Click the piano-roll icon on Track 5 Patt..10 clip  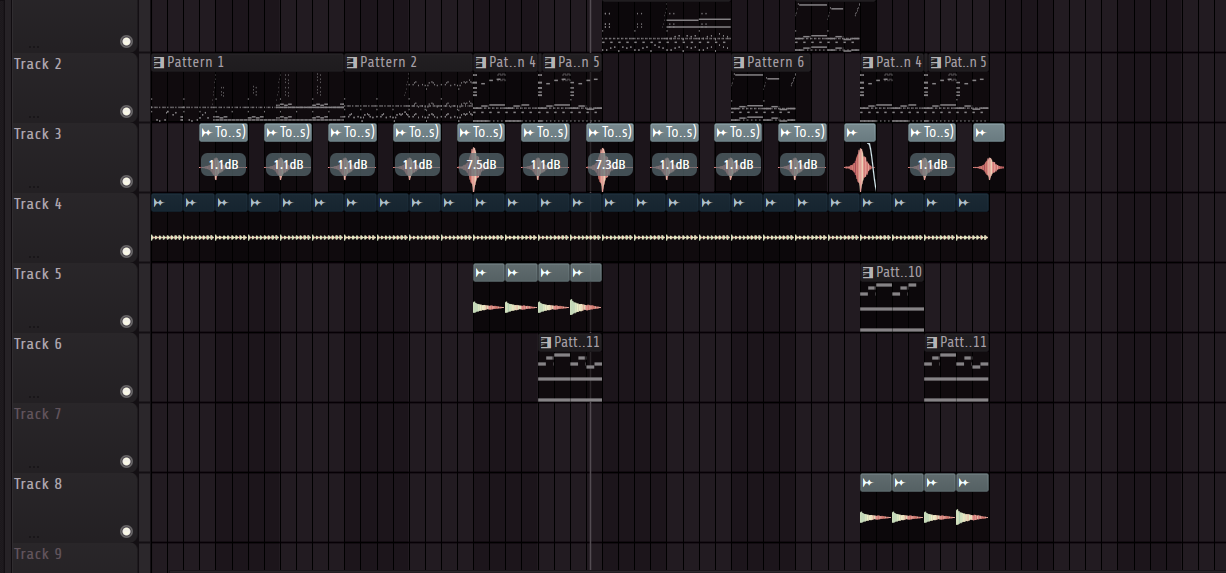point(868,273)
